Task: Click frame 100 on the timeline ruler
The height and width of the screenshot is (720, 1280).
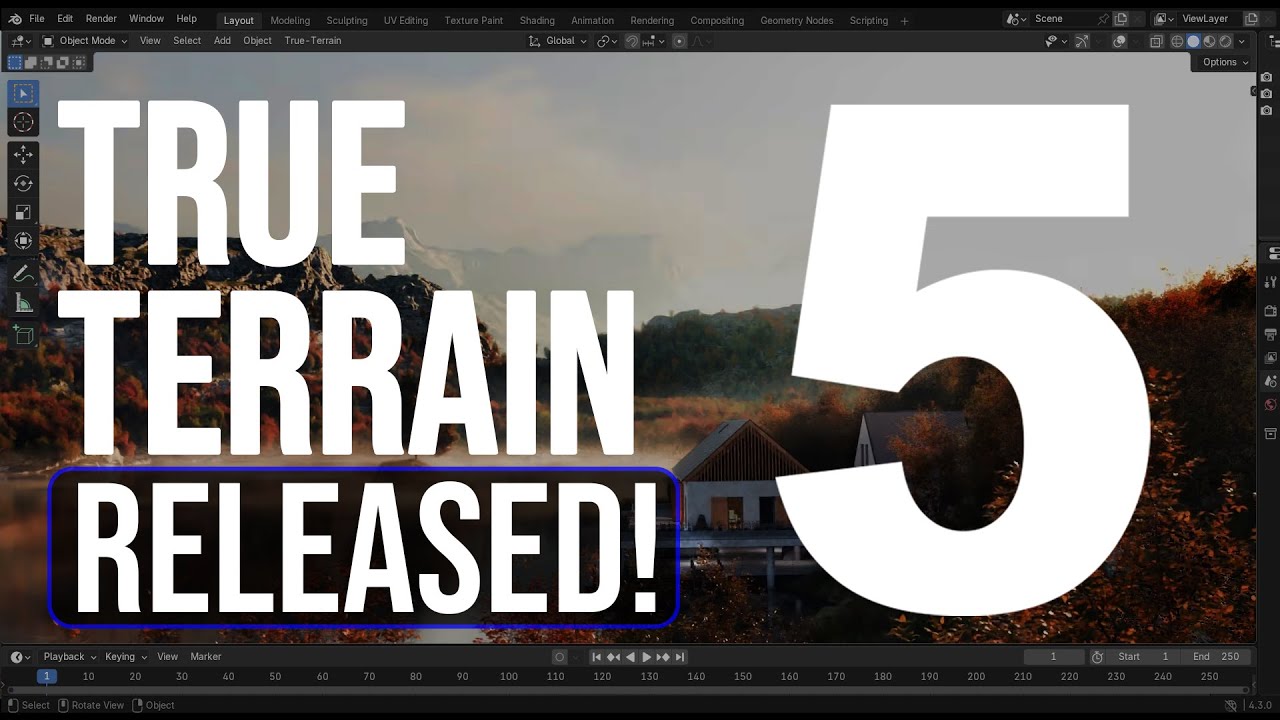Action: pyautogui.click(x=509, y=677)
